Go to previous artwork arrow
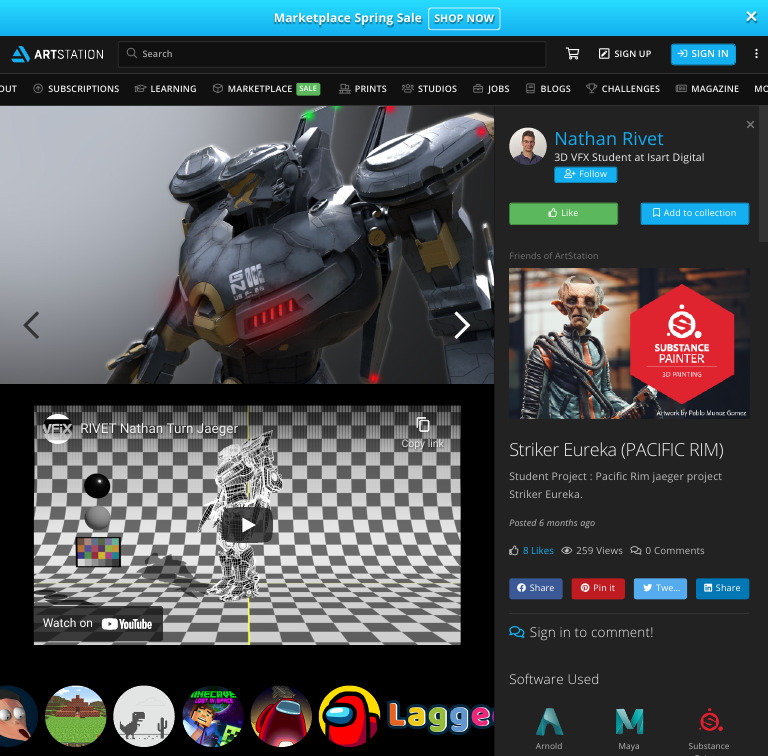The image size is (768, 756). pos(31,325)
